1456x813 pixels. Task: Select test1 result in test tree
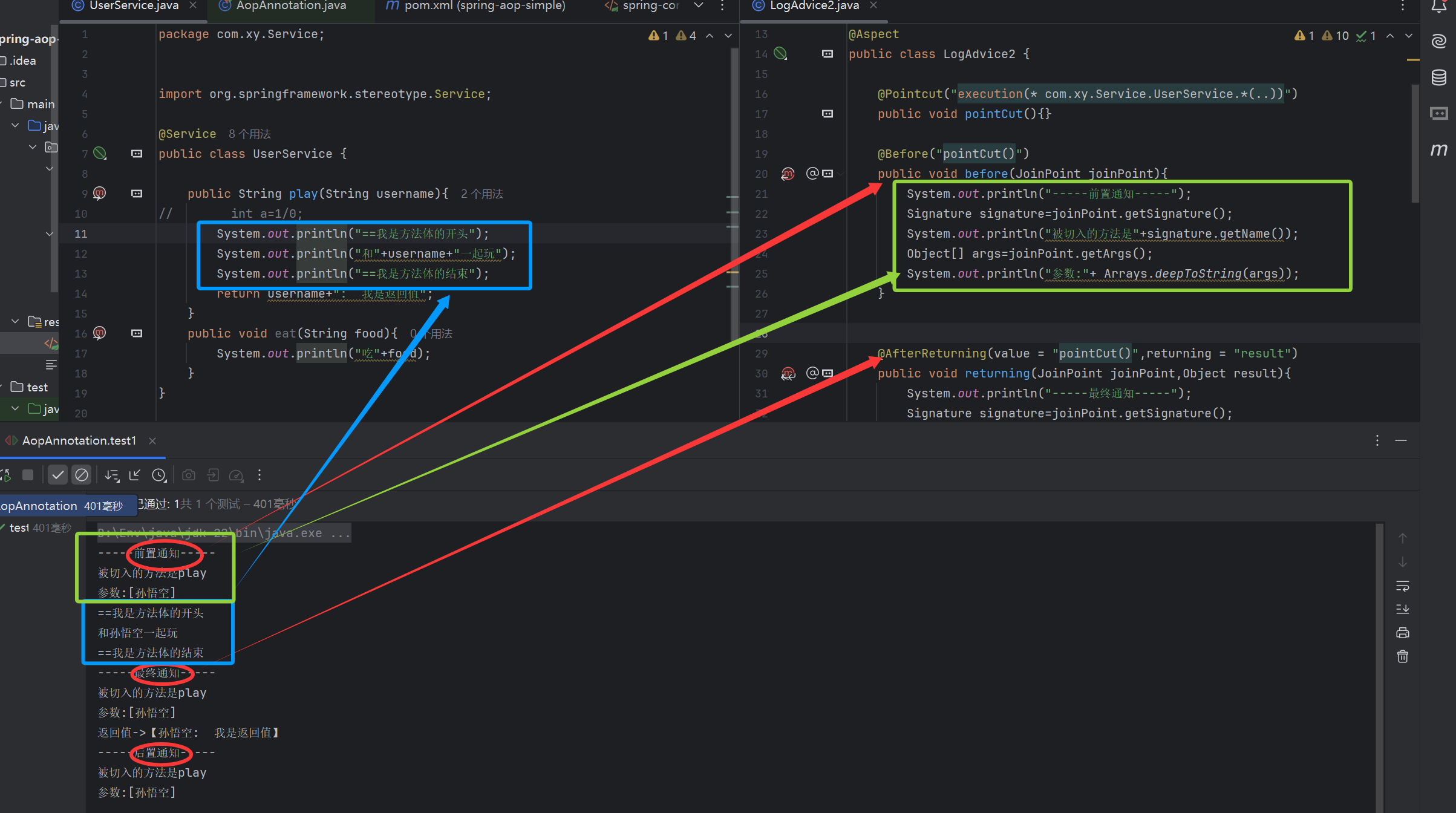click(19, 527)
